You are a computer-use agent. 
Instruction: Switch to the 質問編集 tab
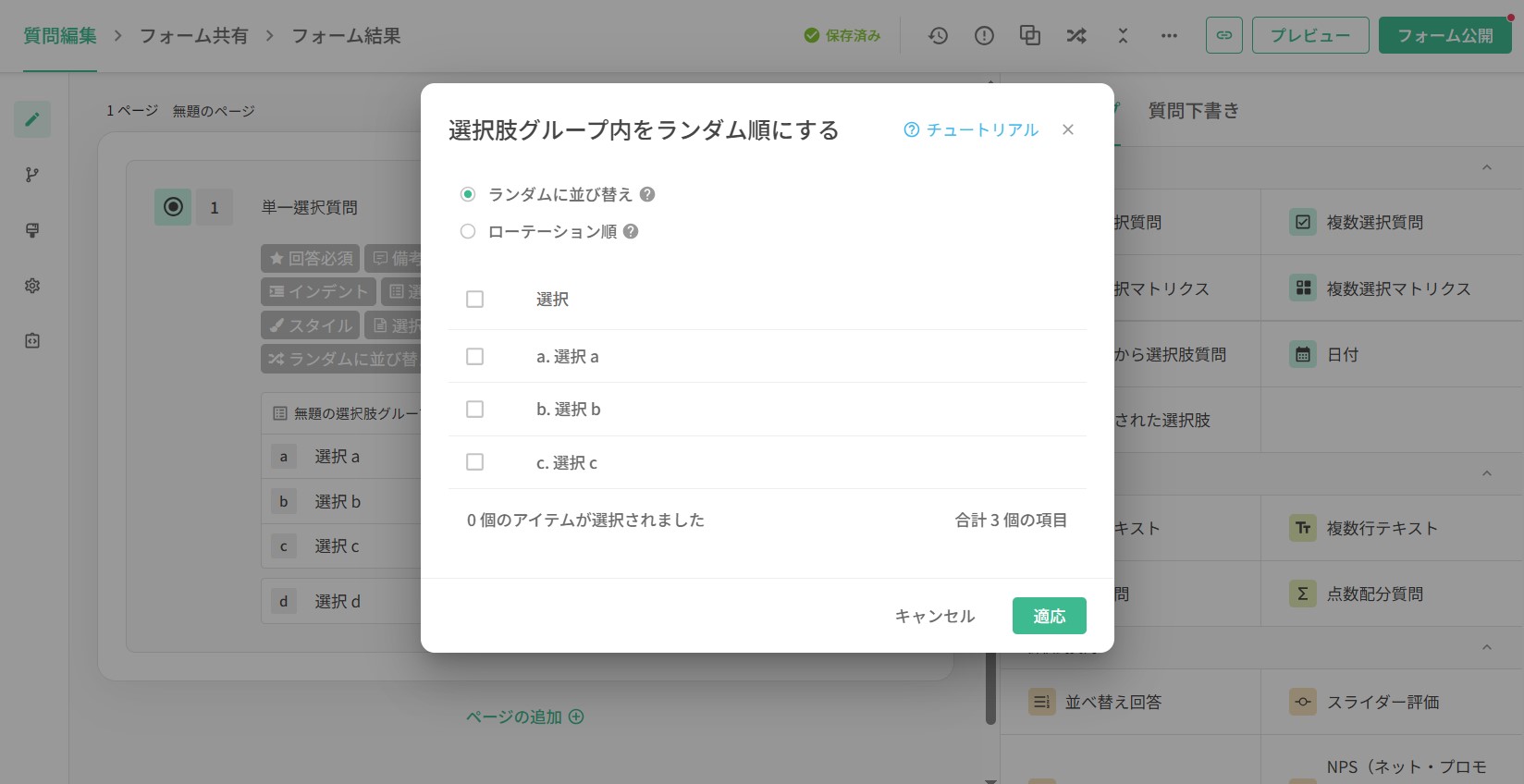tap(60, 36)
